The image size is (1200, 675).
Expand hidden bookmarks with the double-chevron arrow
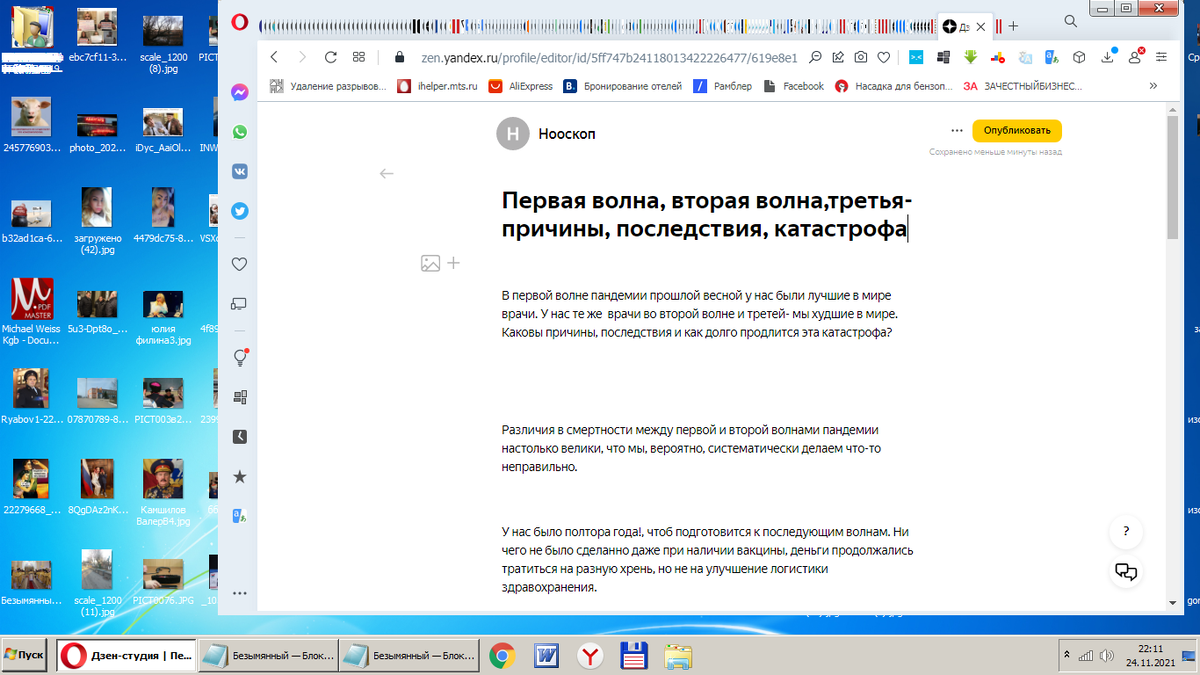(1153, 86)
